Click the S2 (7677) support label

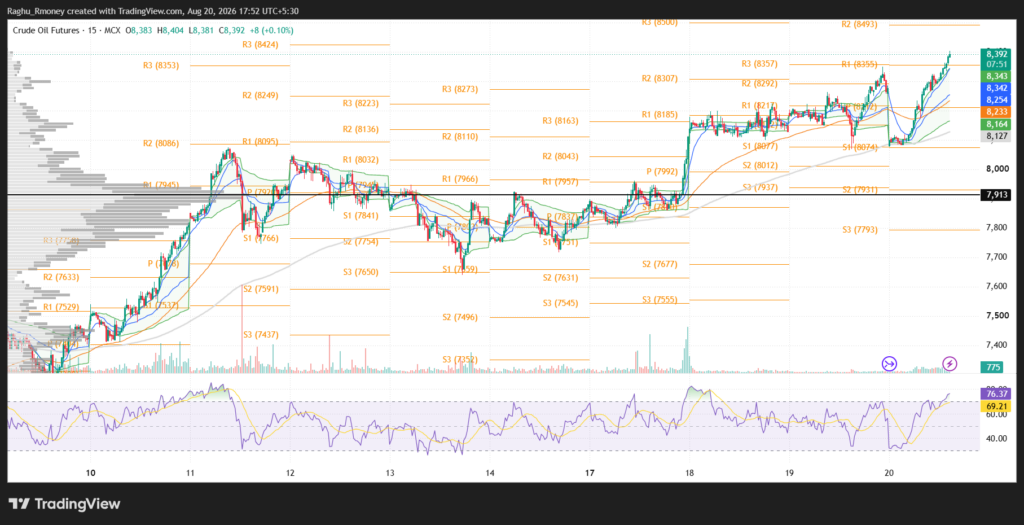(660, 264)
